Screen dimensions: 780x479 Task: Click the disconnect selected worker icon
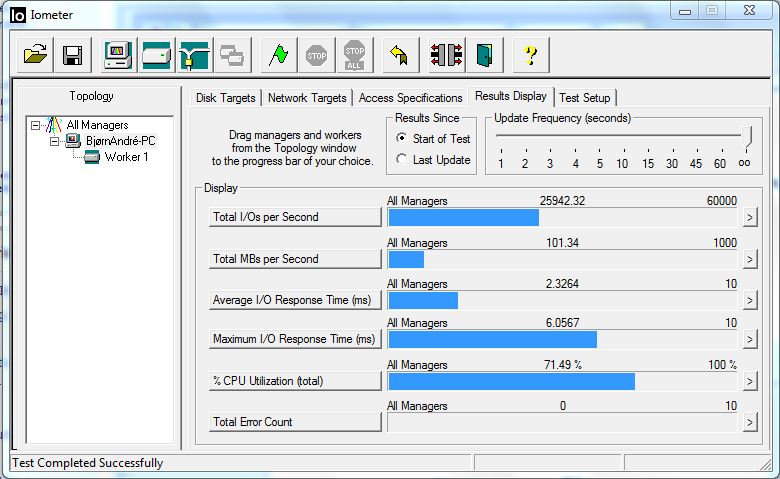tap(447, 55)
